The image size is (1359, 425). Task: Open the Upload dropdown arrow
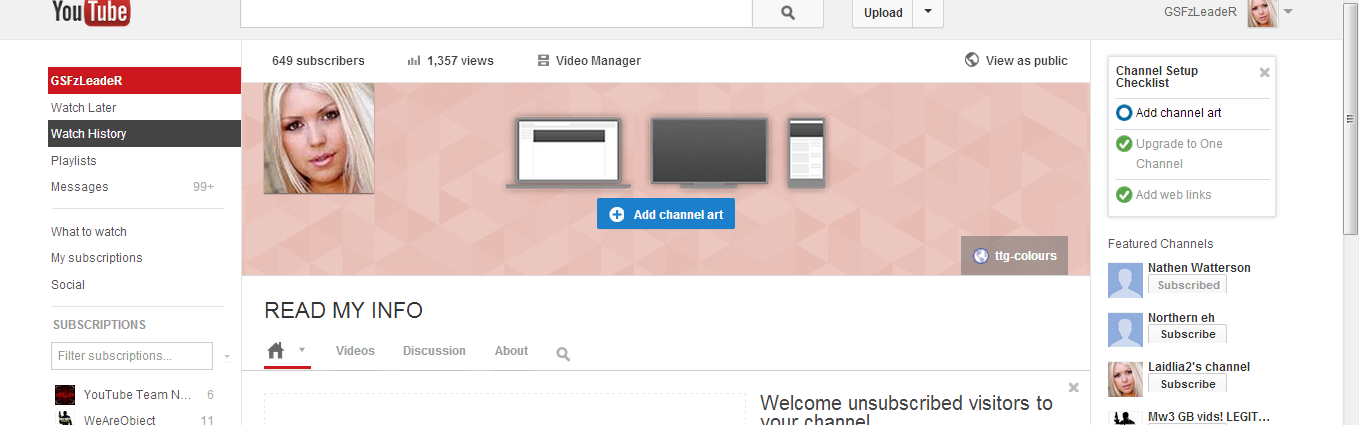point(929,13)
